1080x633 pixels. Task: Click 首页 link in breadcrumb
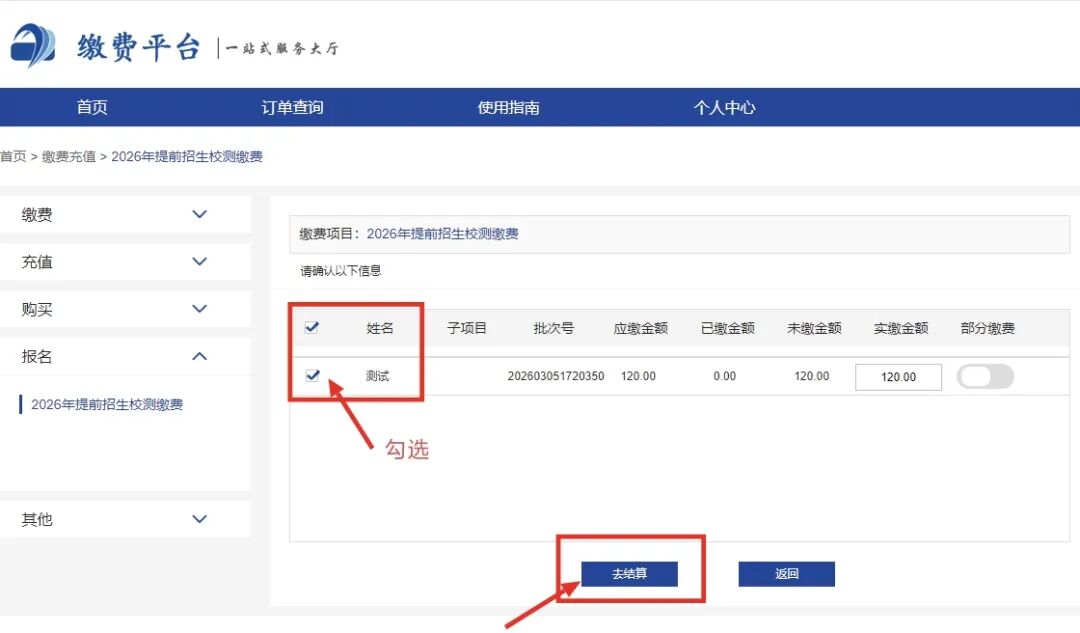(13, 157)
